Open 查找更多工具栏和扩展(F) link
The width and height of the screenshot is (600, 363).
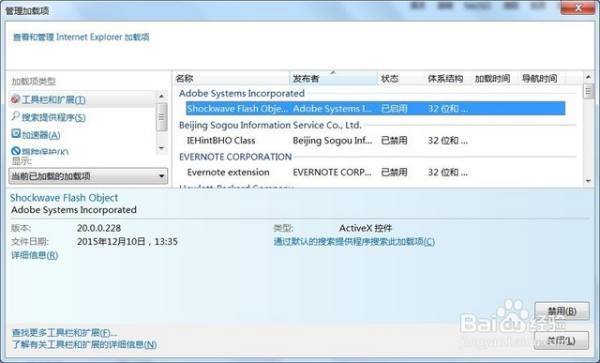pos(64,332)
